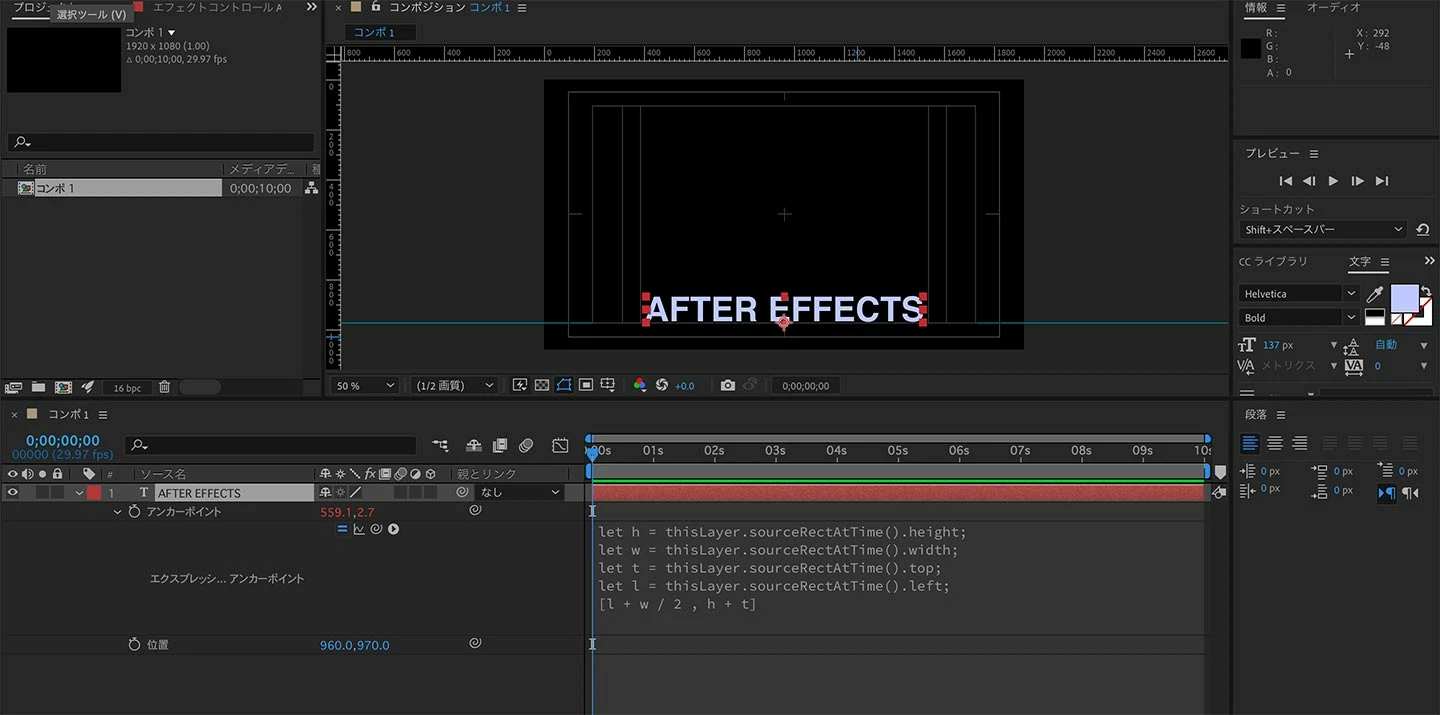Click the new composition icon in Project panel
The image size is (1440, 715).
(x=63, y=387)
